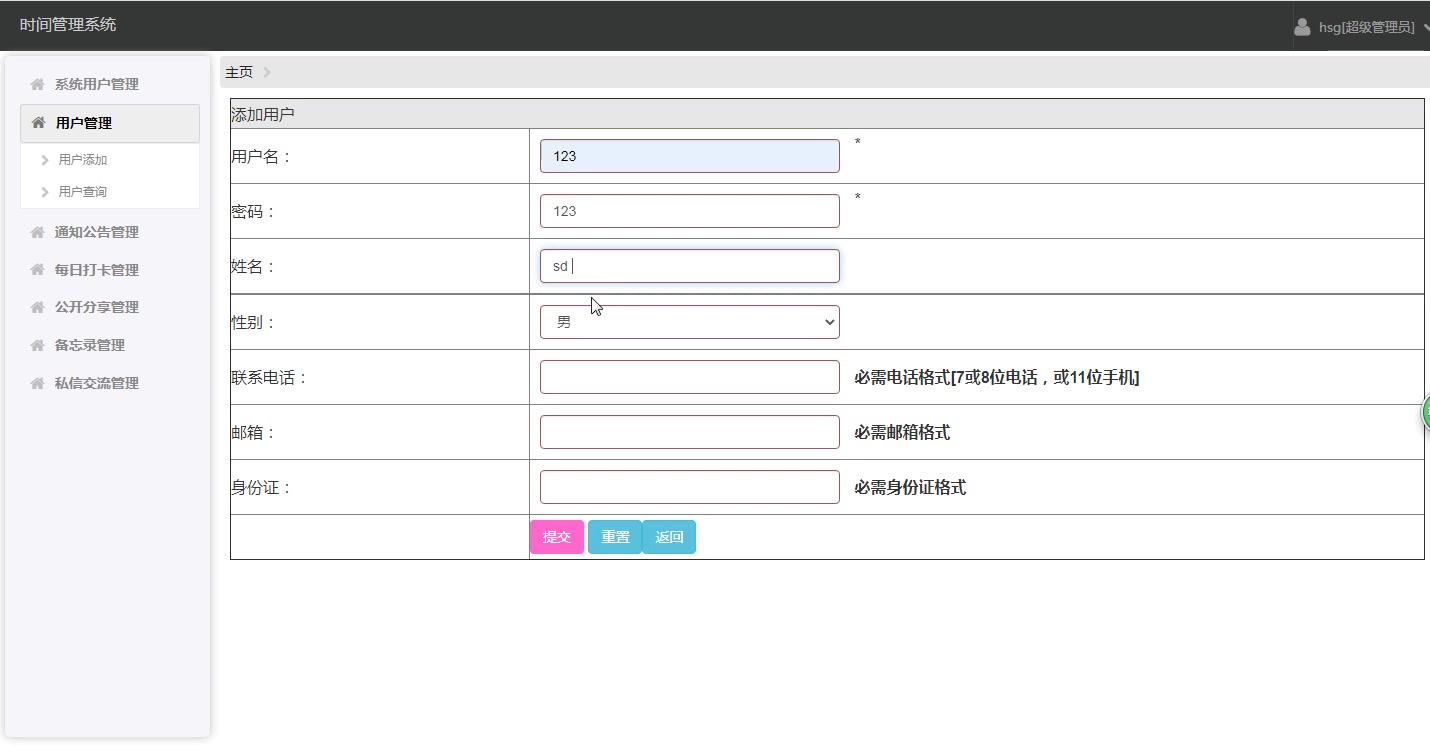Click home icon beside 系统用户管理
Screen dimensions: 1430x756
pos(38,85)
